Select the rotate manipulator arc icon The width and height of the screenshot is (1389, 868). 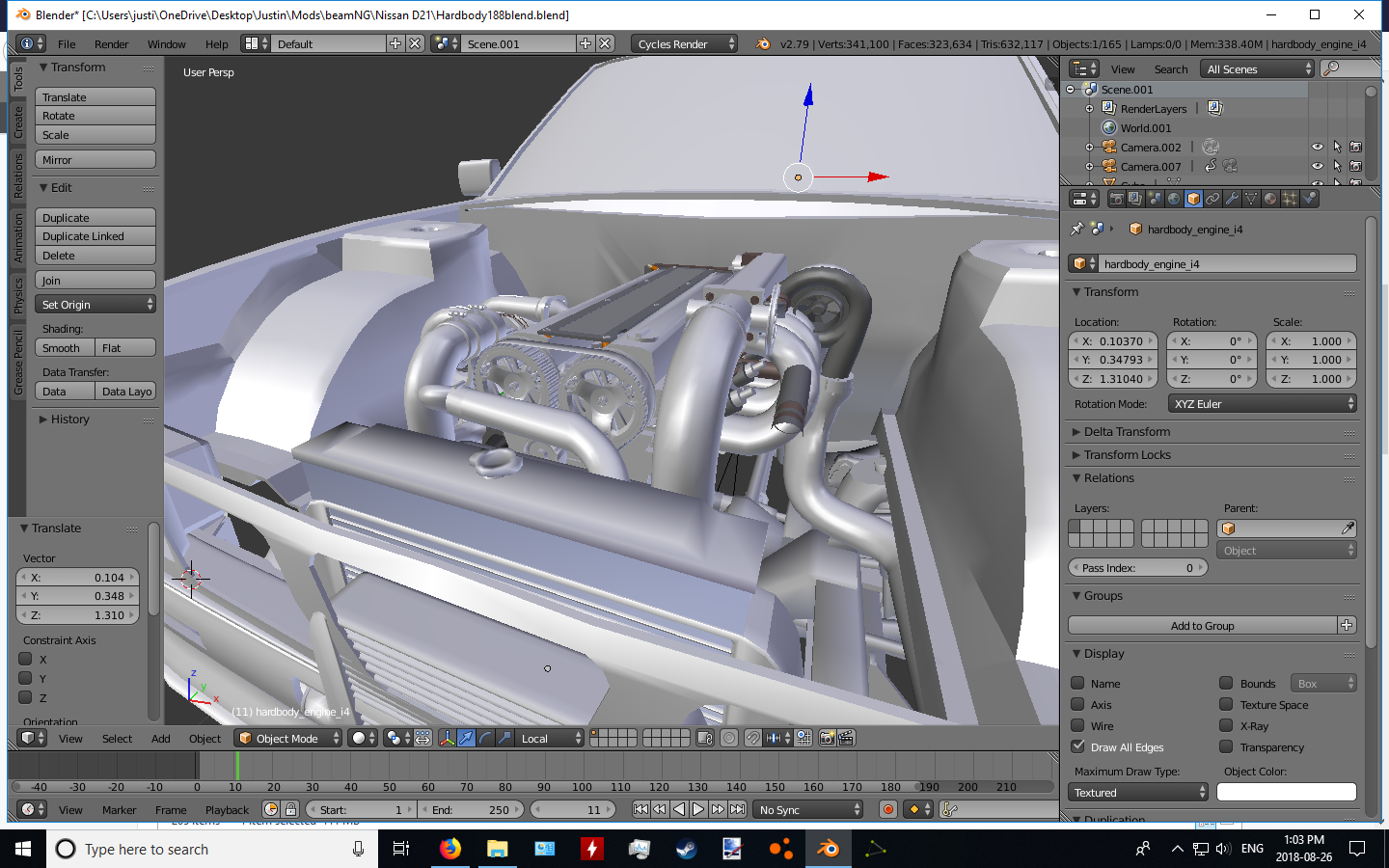pos(485,738)
